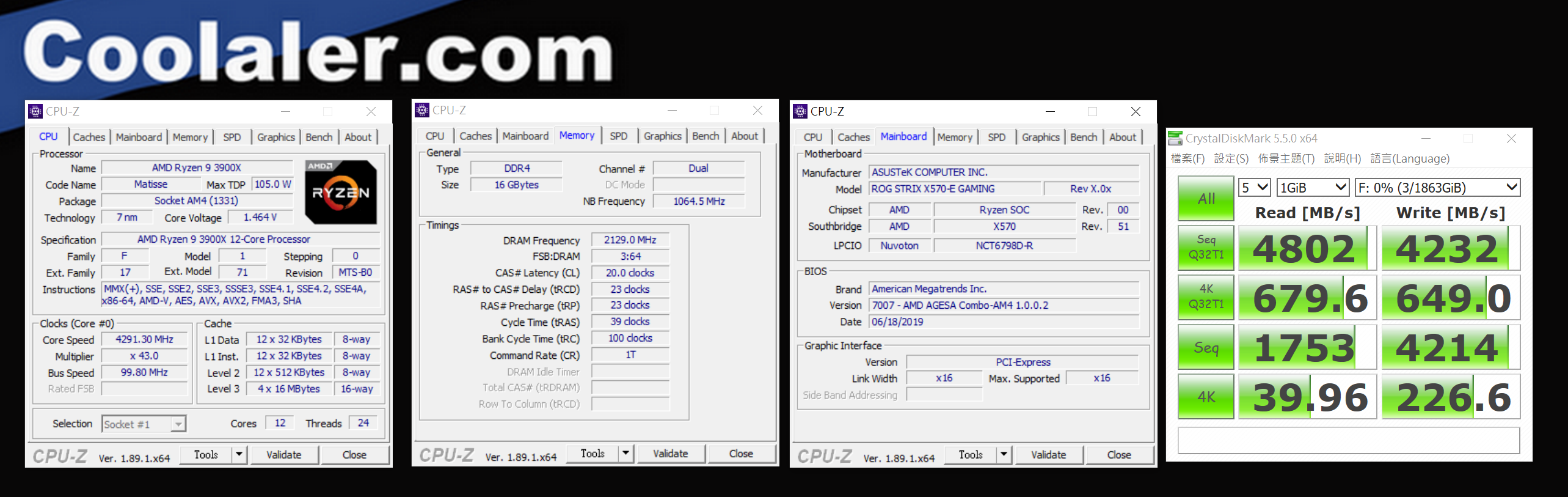1568x497 pixels.
Task: Expand the F: drive selection dropdown
Action: (x=1437, y=188)
